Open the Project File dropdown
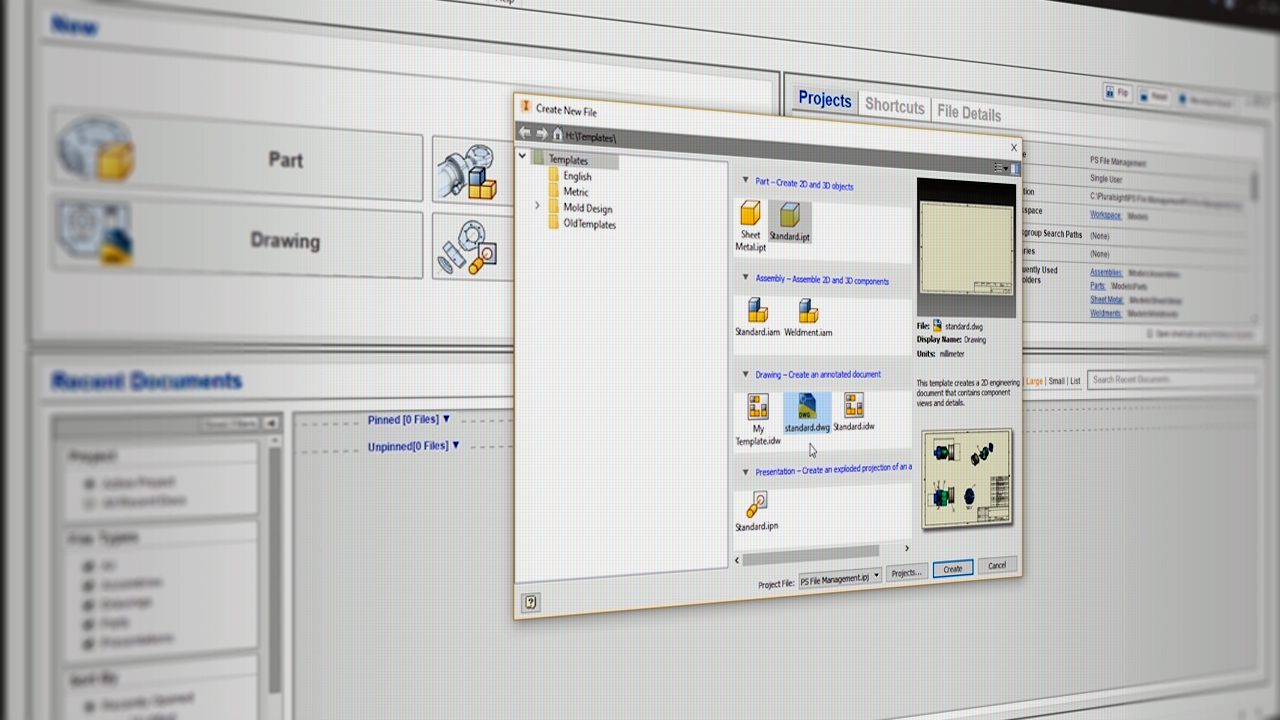Viewport: 1280px width, 720px height. [839, 576]
